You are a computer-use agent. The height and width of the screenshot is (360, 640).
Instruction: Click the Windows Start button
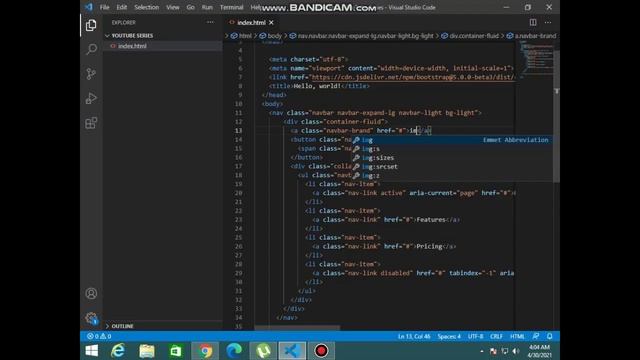[92, 351]
